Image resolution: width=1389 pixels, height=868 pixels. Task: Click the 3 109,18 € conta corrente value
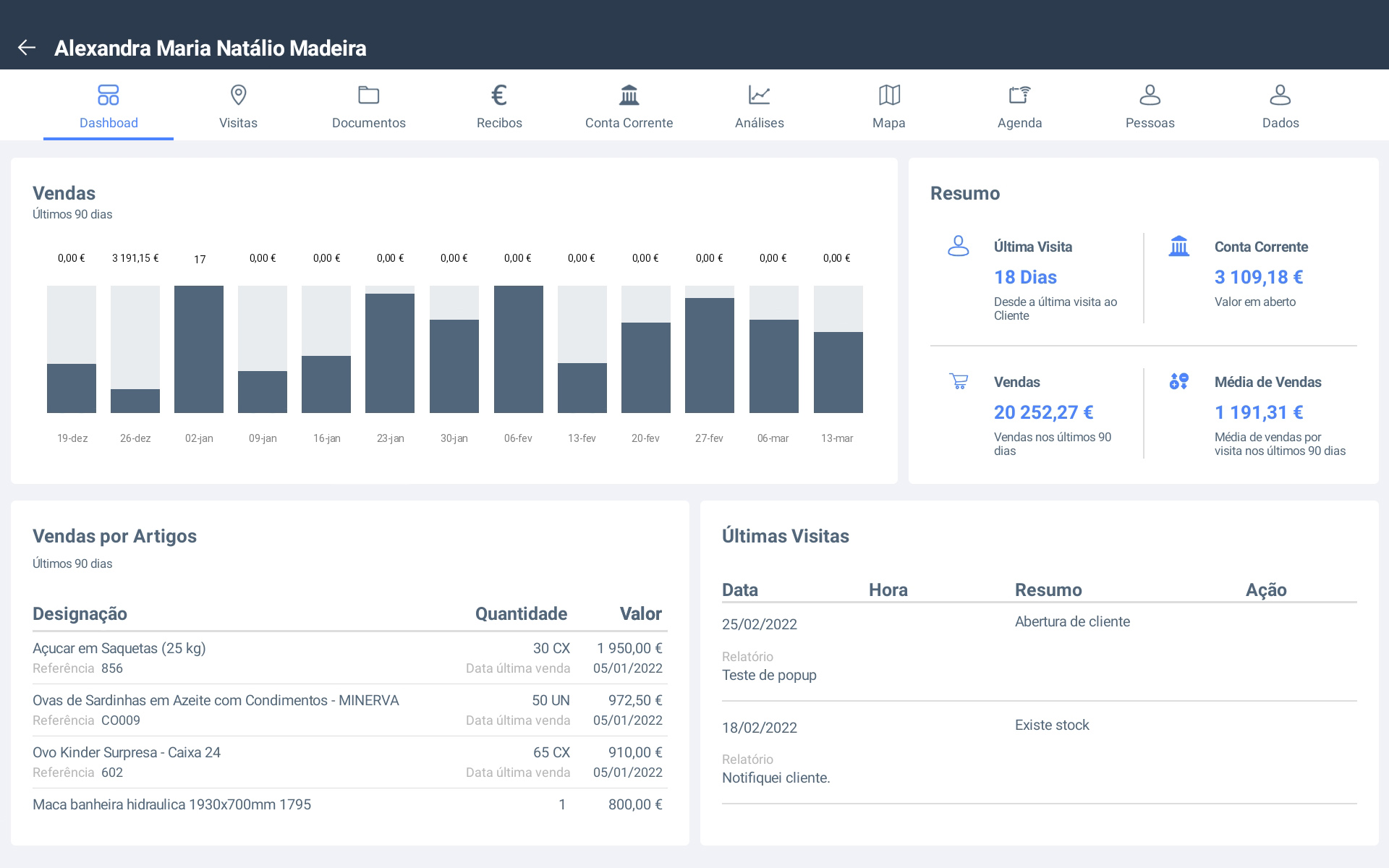pyautogui.click(x=1258, y=277)
